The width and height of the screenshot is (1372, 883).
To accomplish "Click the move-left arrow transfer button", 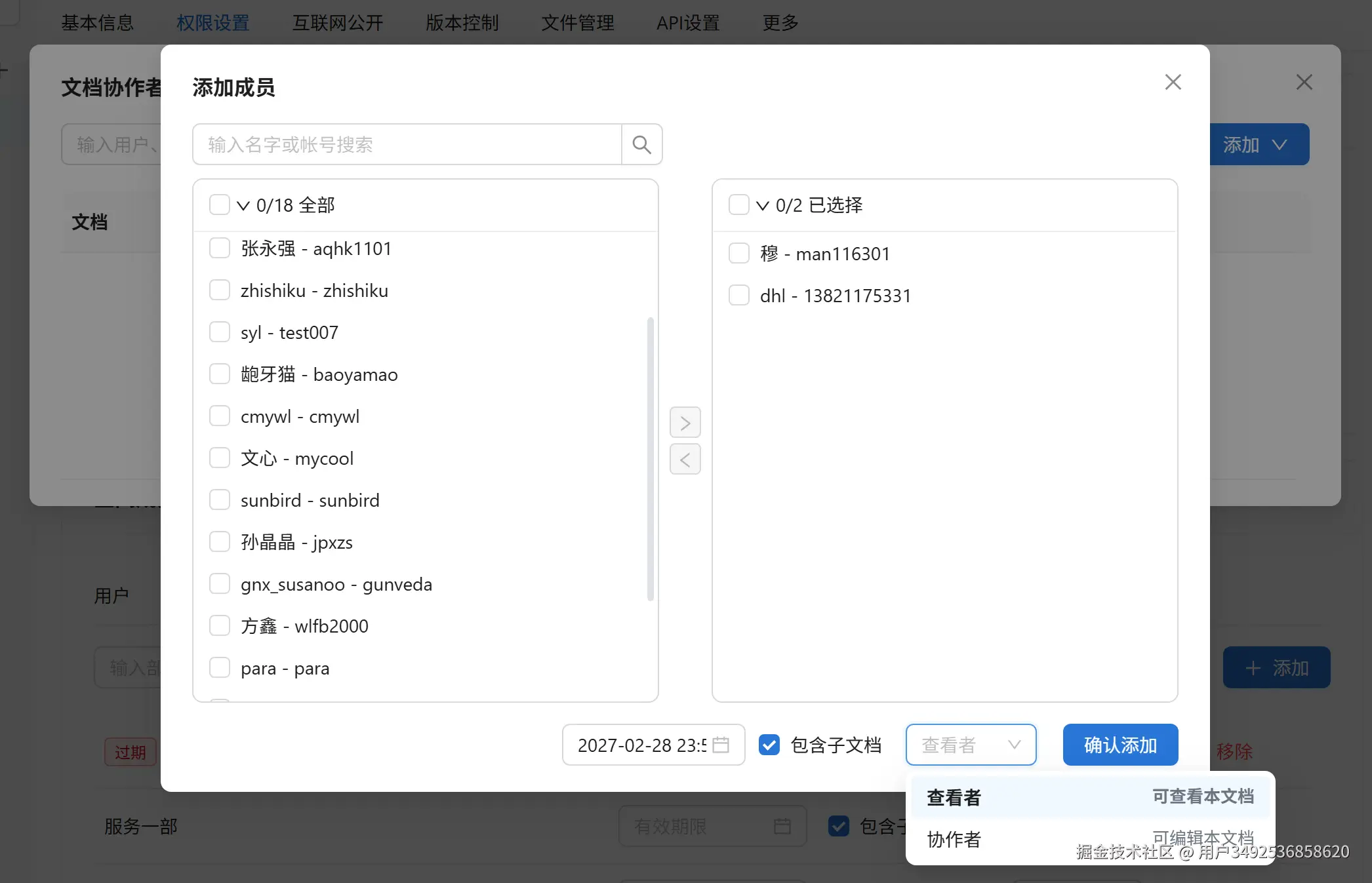I will pyautogui.click(x=685, y=460).
